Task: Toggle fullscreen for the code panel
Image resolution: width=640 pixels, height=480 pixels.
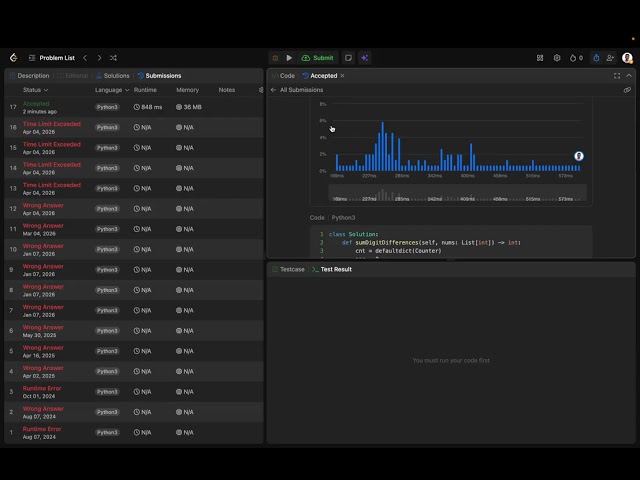Action: 617,76
